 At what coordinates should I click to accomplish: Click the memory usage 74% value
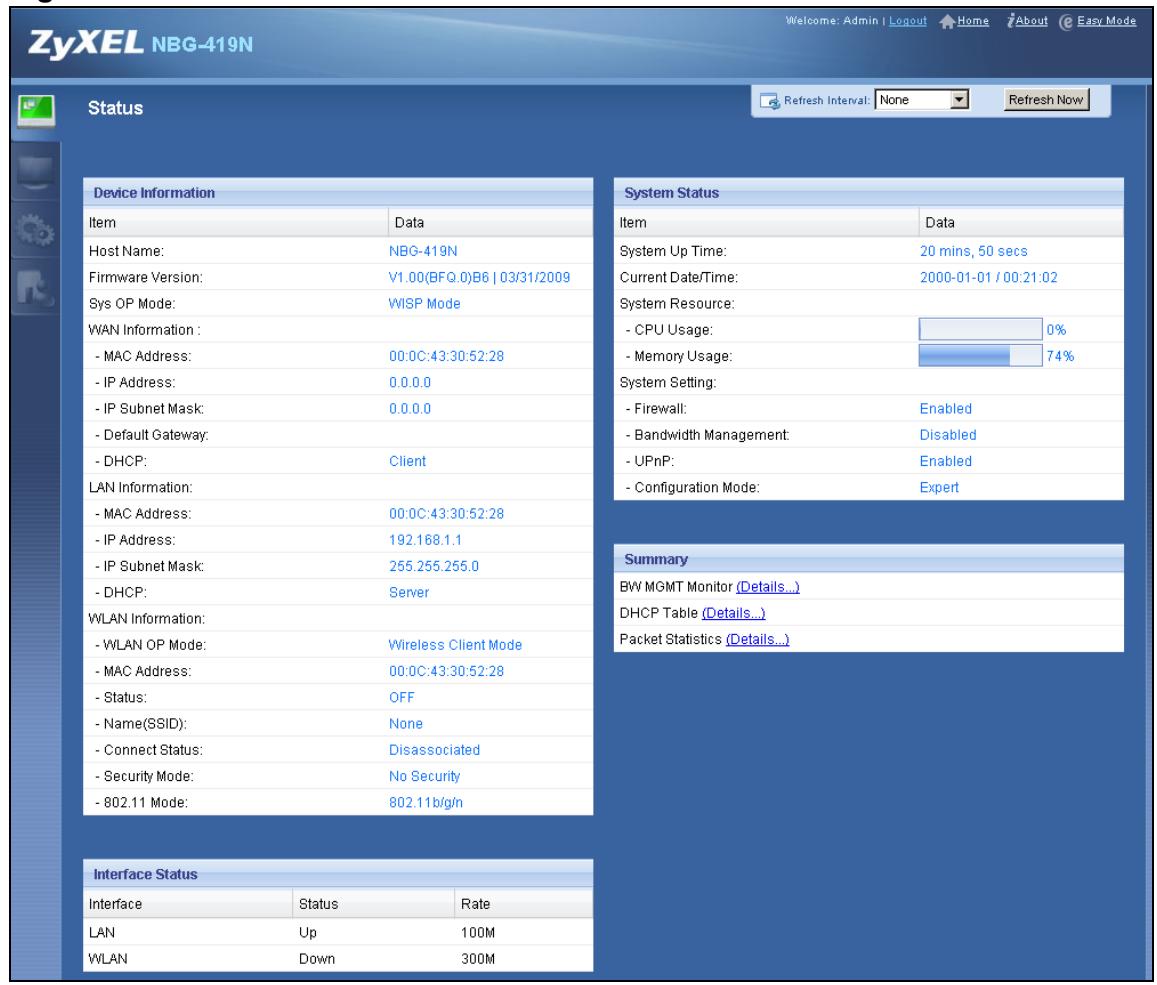(x=1060, y=356)
